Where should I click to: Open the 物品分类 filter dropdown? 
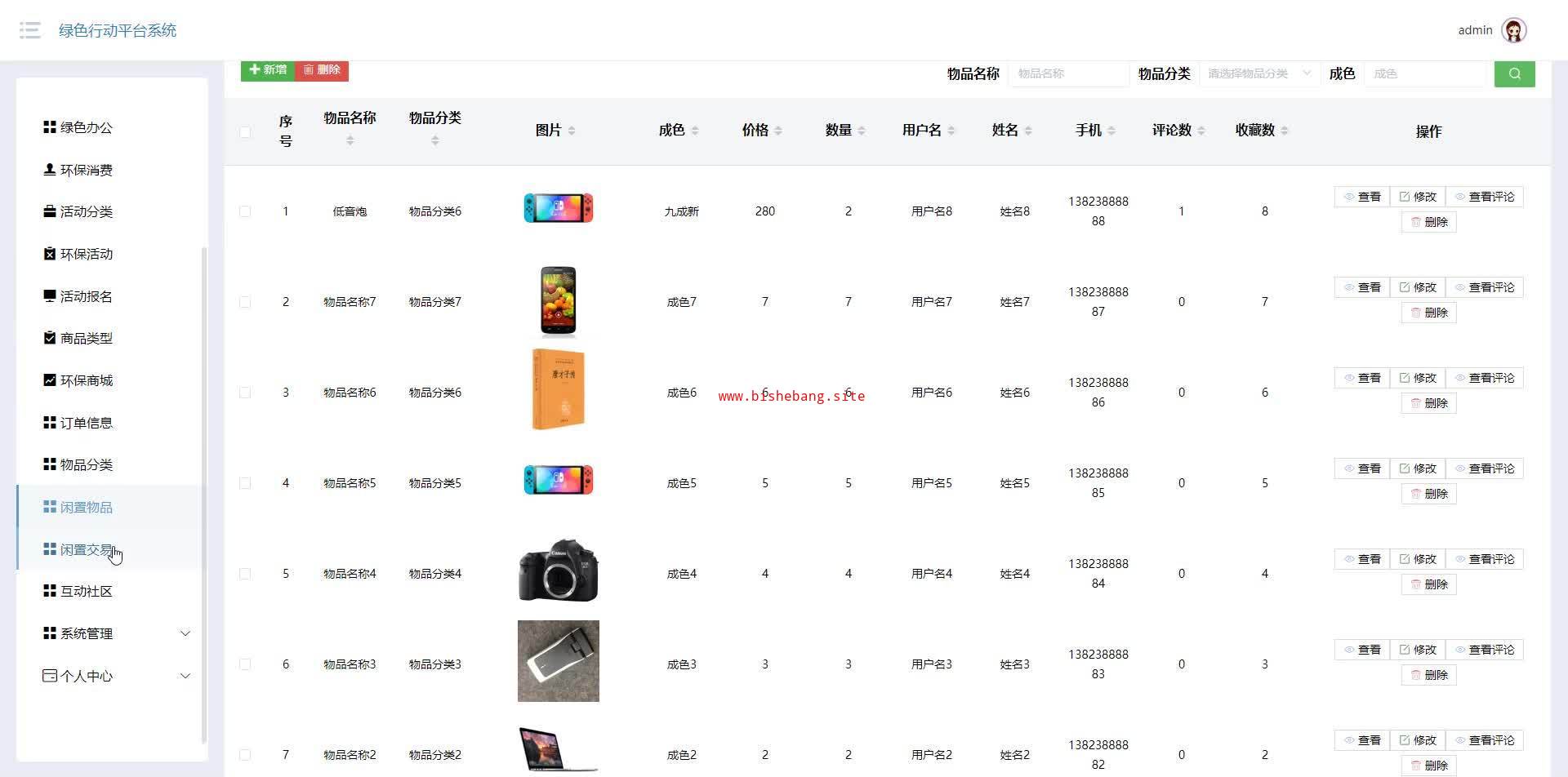pyautogui.click(x=1259, y=73)
